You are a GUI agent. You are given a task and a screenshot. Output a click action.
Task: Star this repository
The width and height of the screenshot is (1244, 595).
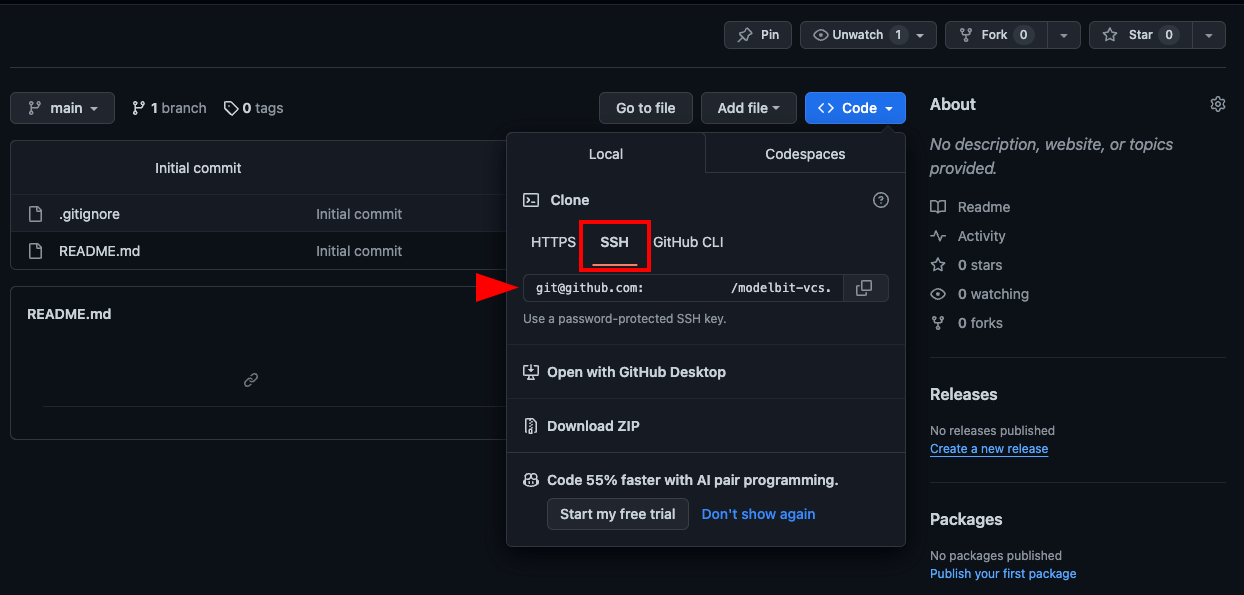(1140, 35)
